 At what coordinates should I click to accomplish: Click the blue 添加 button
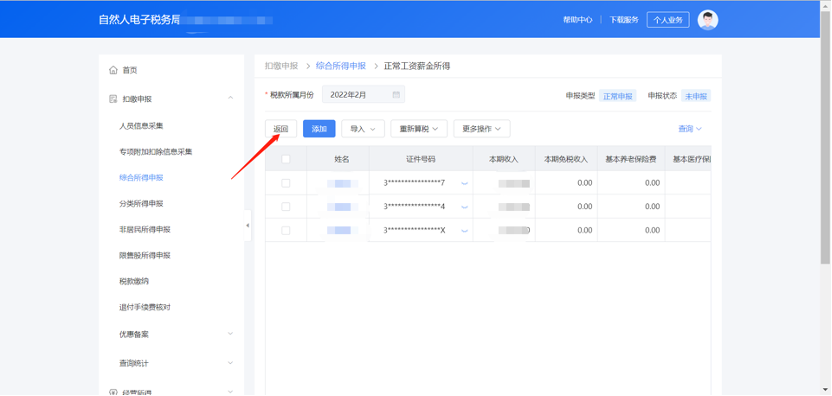click(x=319, y=128)
